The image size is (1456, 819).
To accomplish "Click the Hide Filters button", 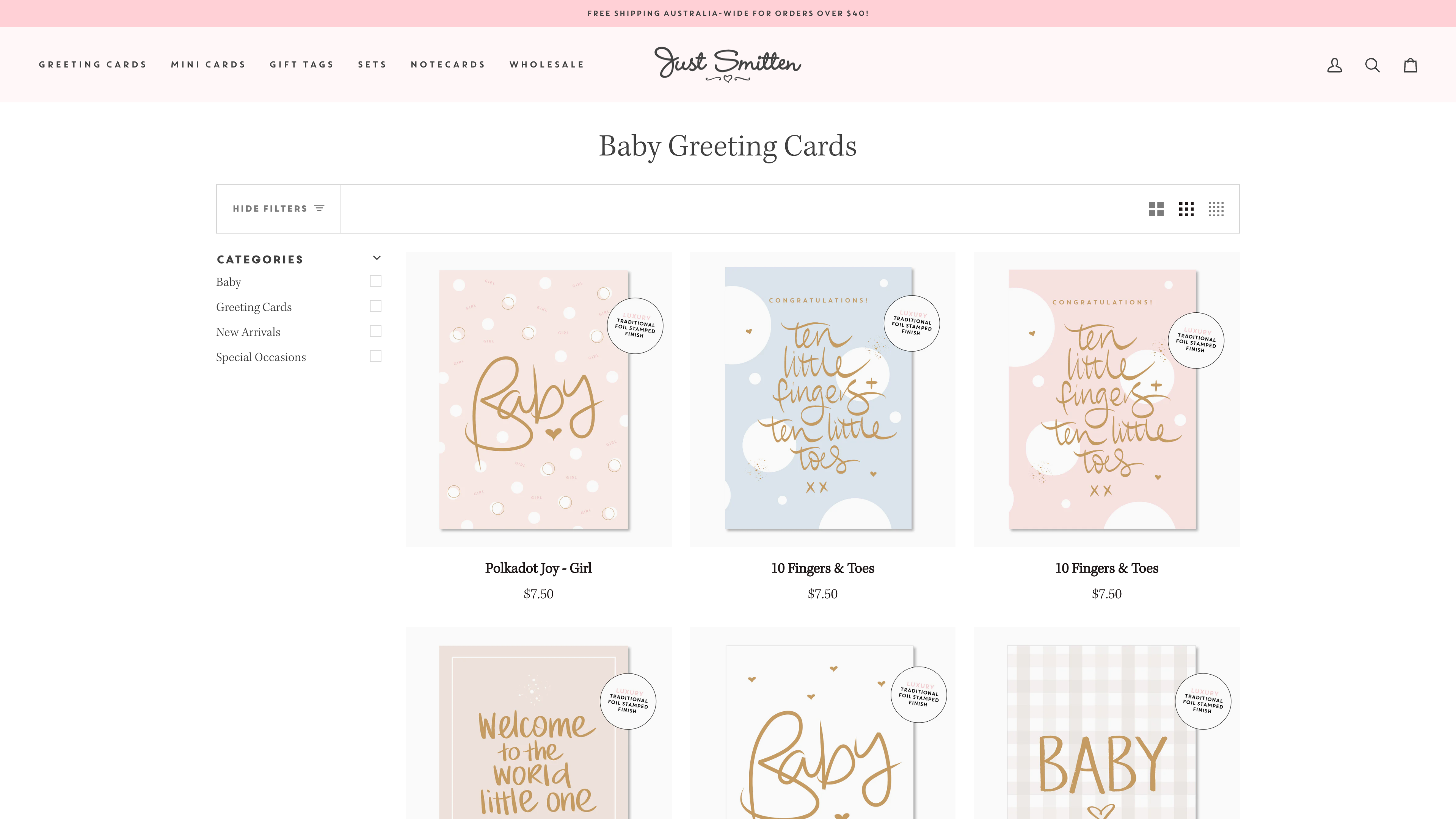I will [x=279, y=209].
